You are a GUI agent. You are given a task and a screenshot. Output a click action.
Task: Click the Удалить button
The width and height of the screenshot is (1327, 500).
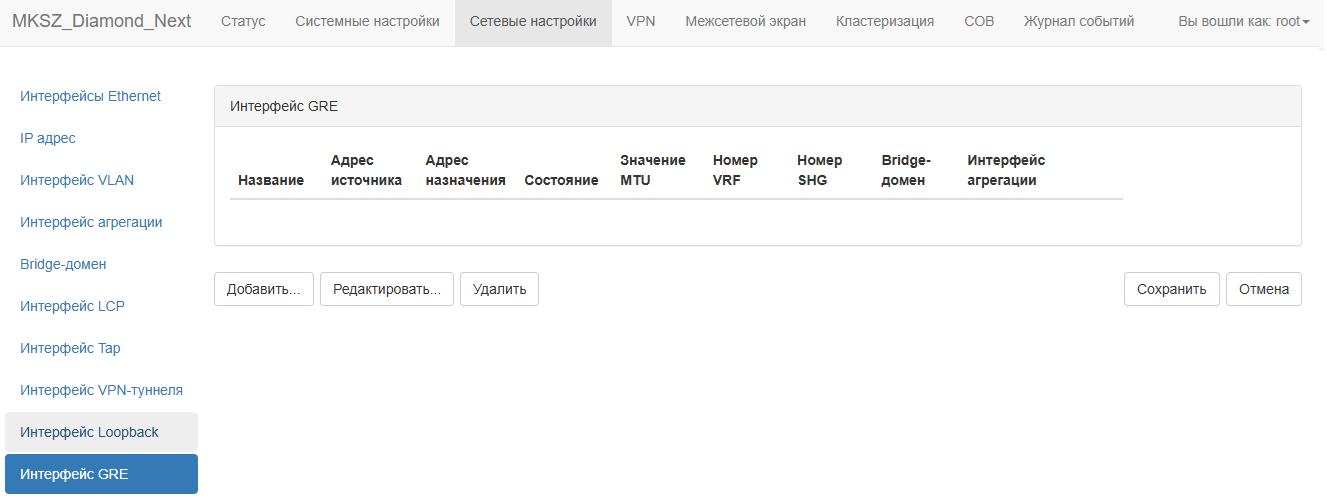[499, 289]
